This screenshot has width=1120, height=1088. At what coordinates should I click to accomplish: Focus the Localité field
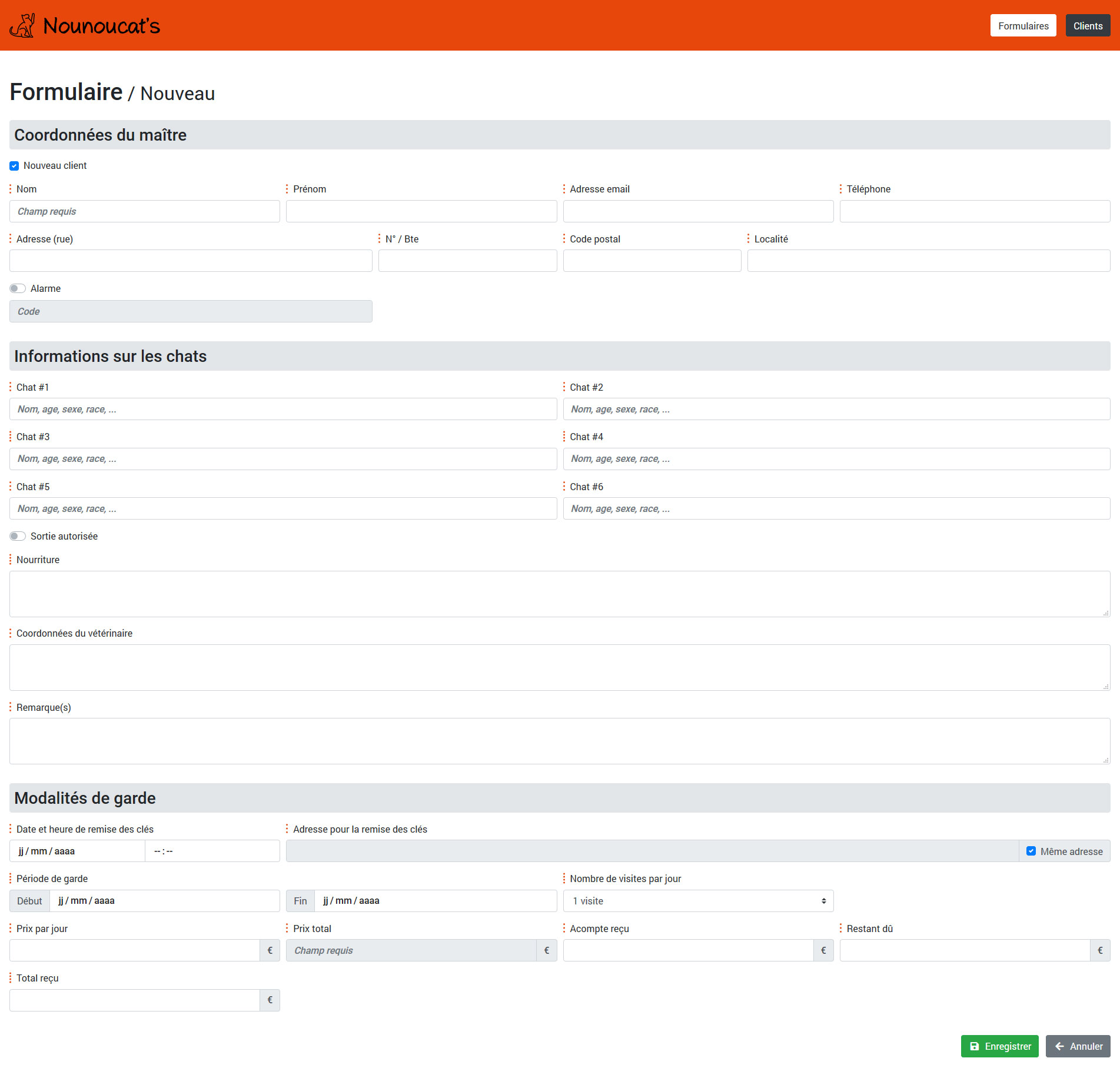(x=929, y=261)
